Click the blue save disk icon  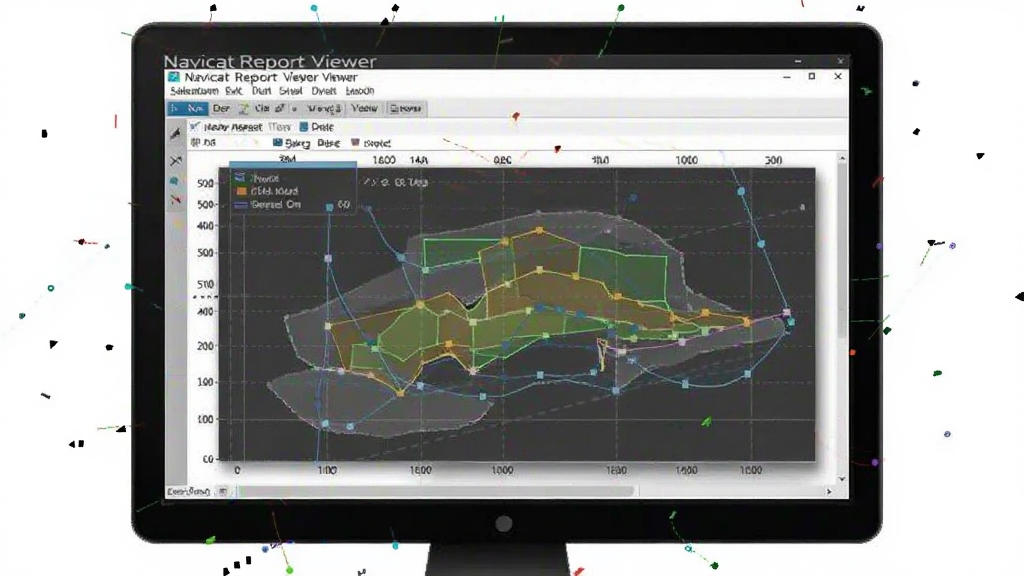(x=278, y=142)
